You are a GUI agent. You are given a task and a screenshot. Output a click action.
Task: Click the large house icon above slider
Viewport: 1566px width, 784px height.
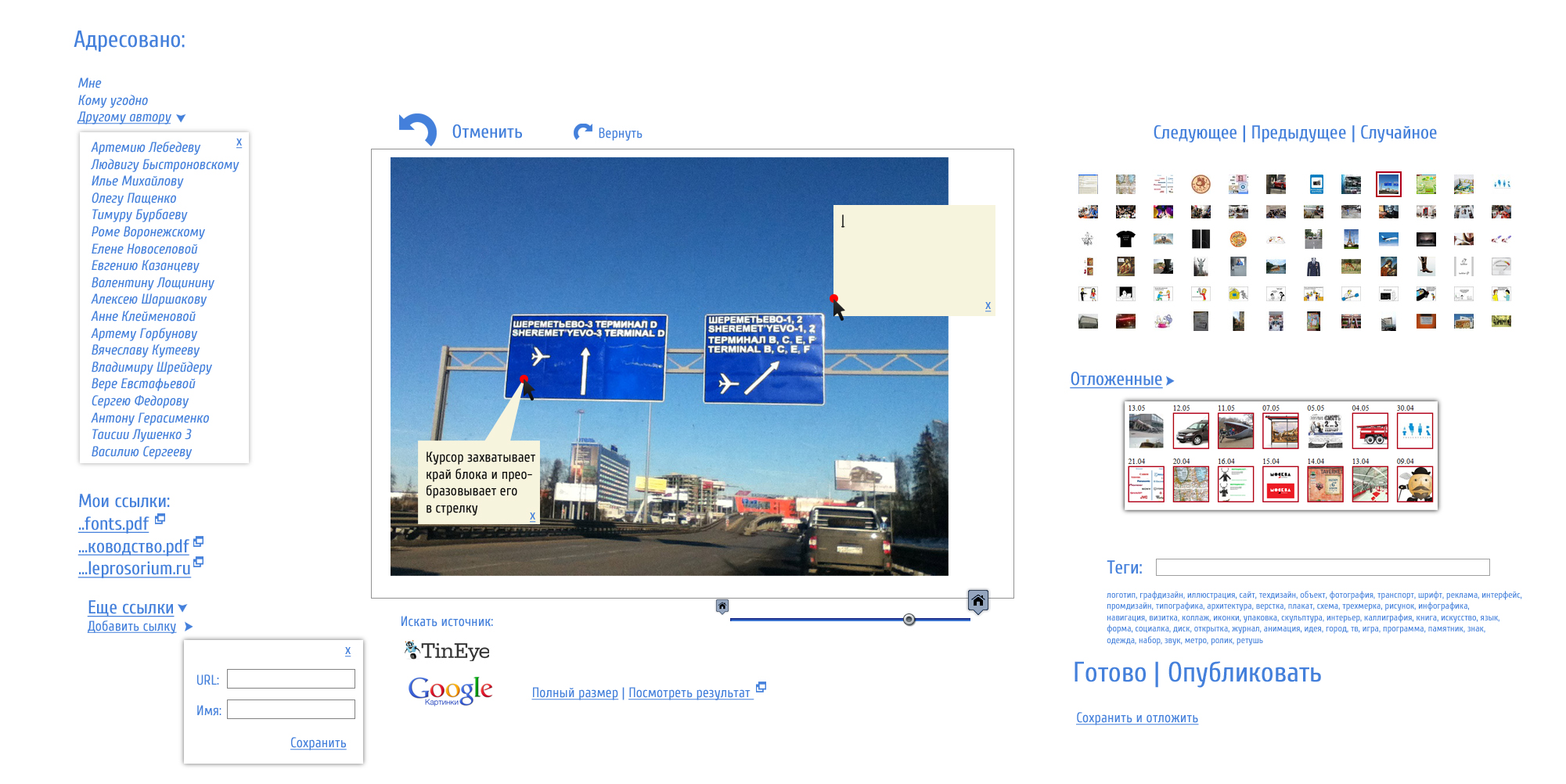click(x=977, y=601)
